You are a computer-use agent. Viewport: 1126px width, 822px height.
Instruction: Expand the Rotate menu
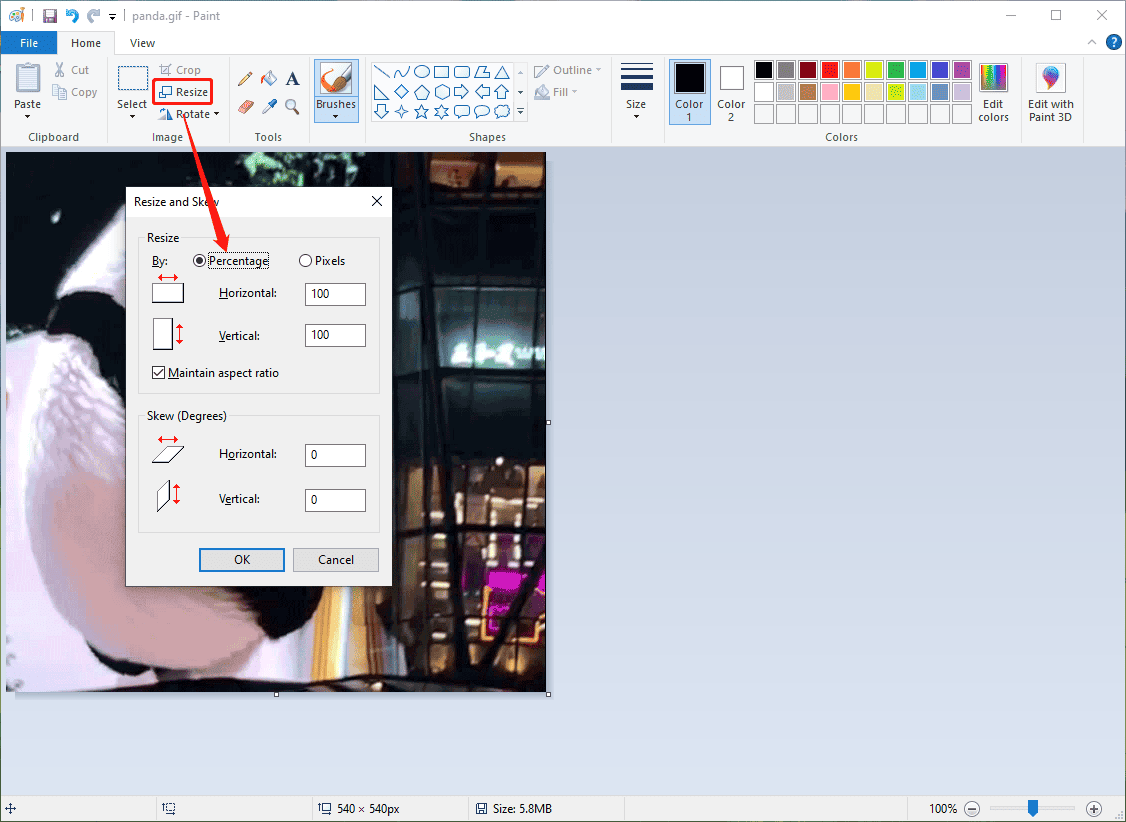190,113
